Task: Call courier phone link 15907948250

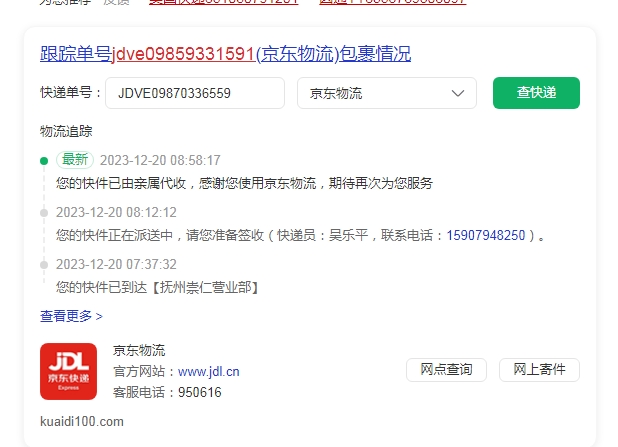Action: (486, 235)
